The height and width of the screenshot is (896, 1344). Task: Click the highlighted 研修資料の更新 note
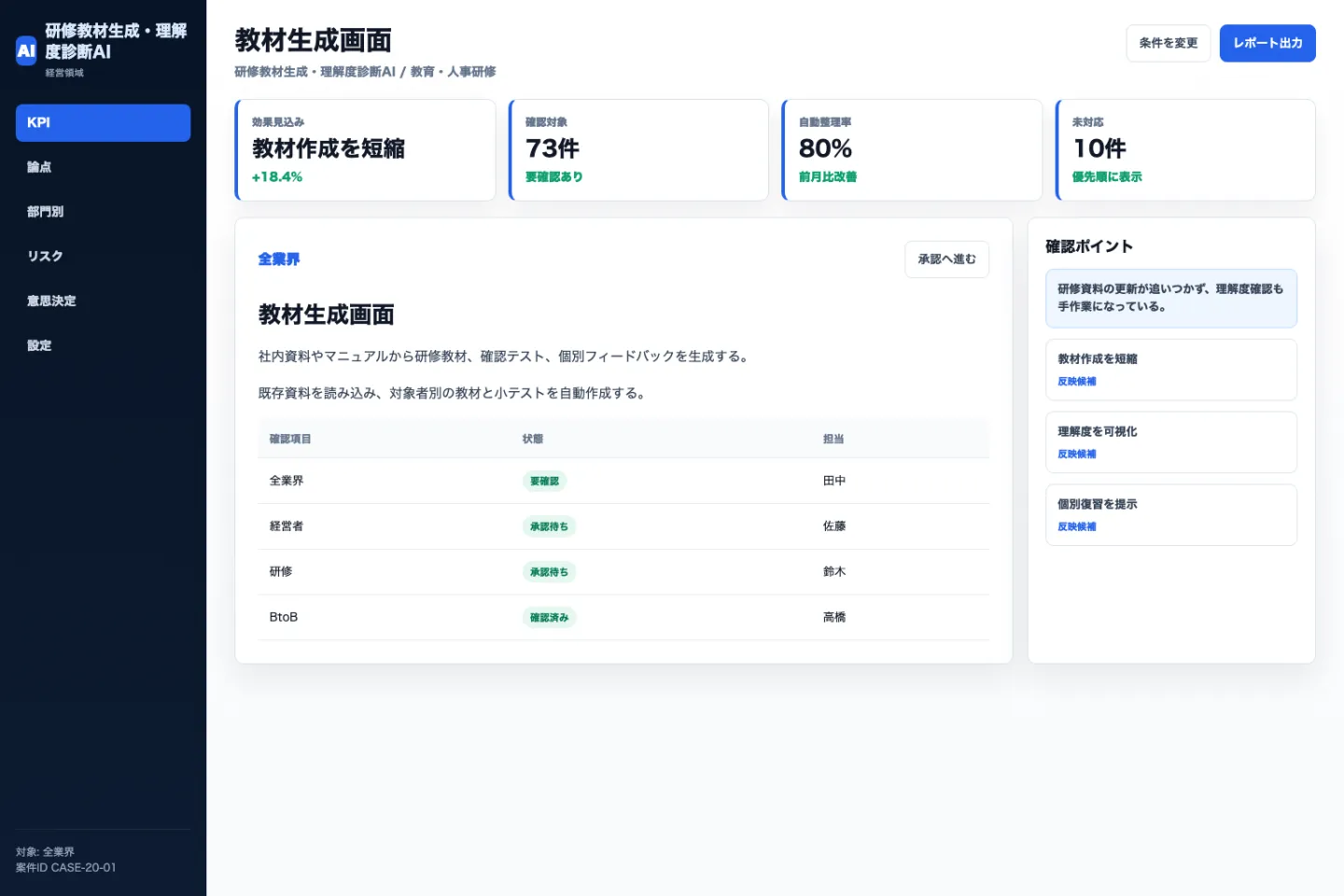pos(1171,299)
